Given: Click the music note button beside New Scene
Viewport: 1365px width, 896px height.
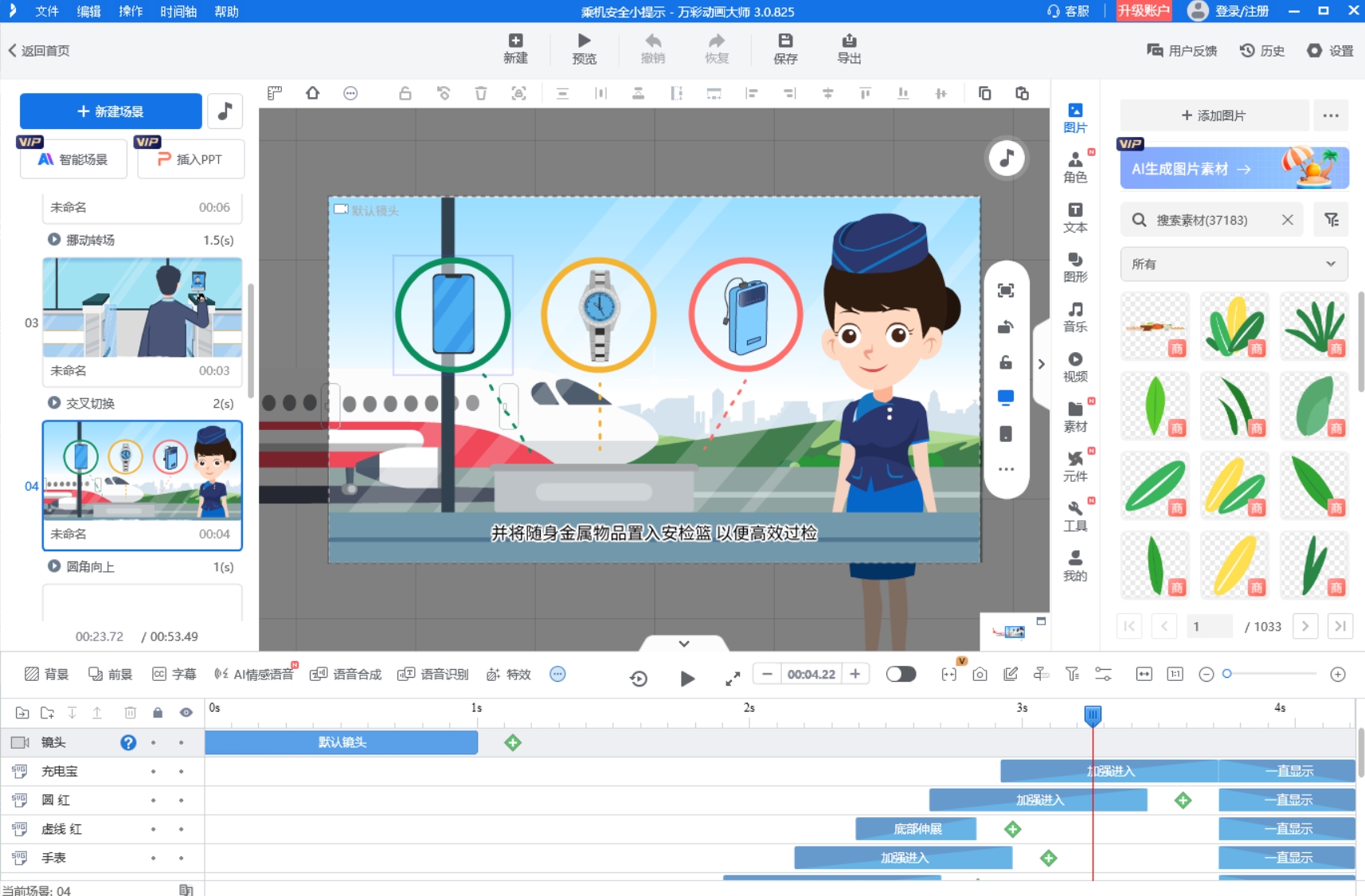Looking at the screenshot, I should tap(225, 112).
